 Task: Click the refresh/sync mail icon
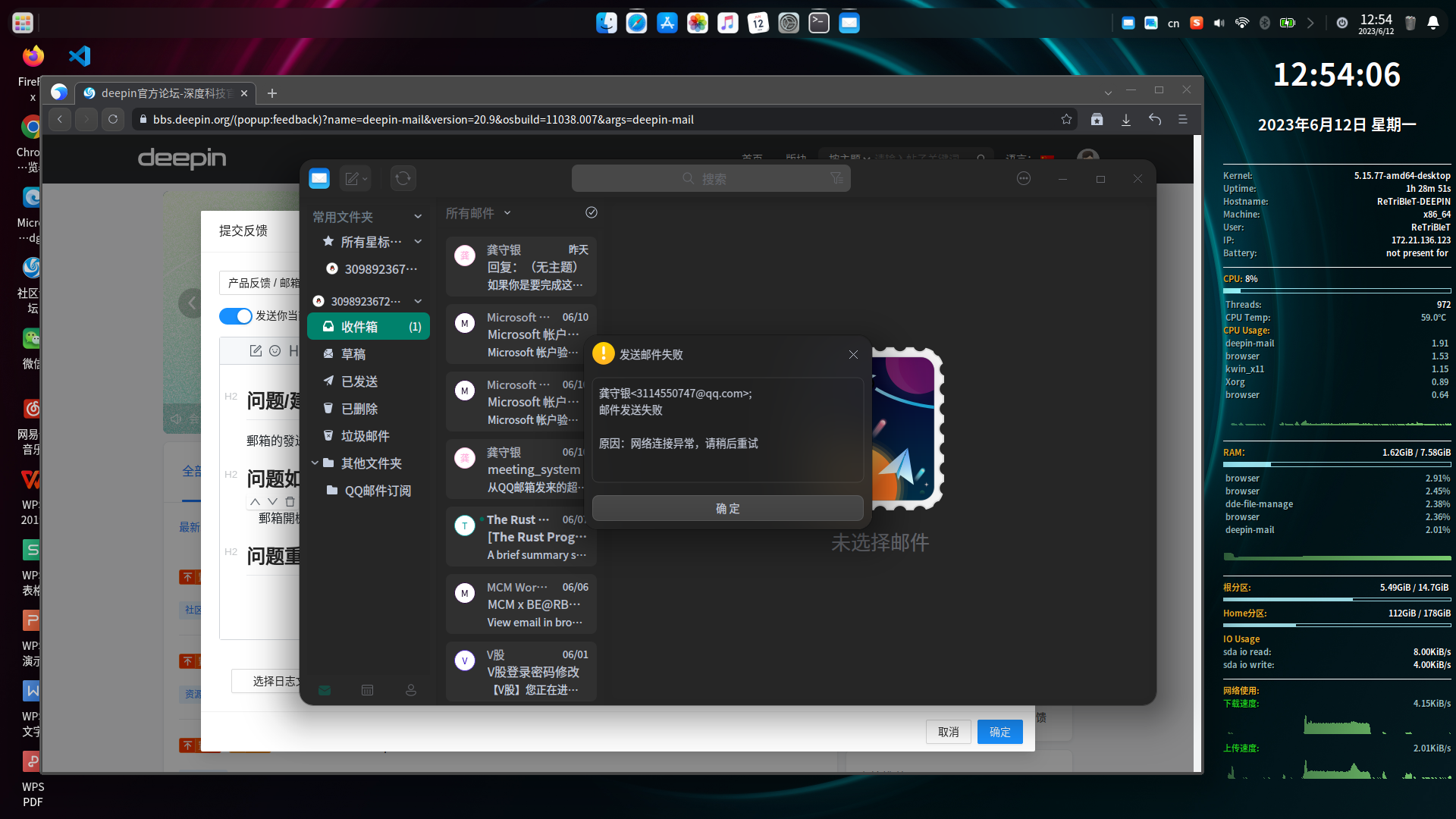pyautogui.click(x=403, y=178)
